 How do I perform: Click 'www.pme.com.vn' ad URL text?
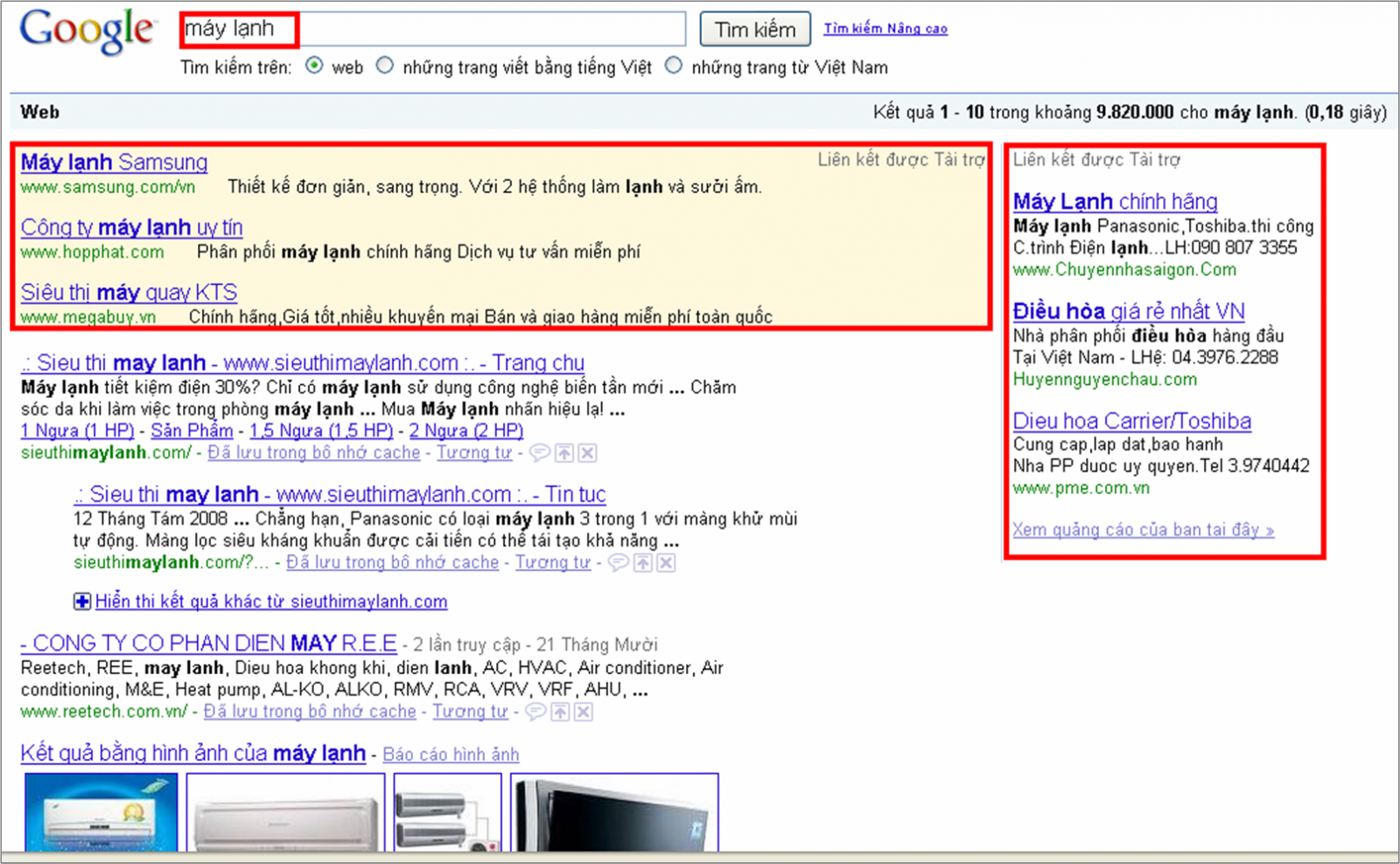[x=1081, y=489]
